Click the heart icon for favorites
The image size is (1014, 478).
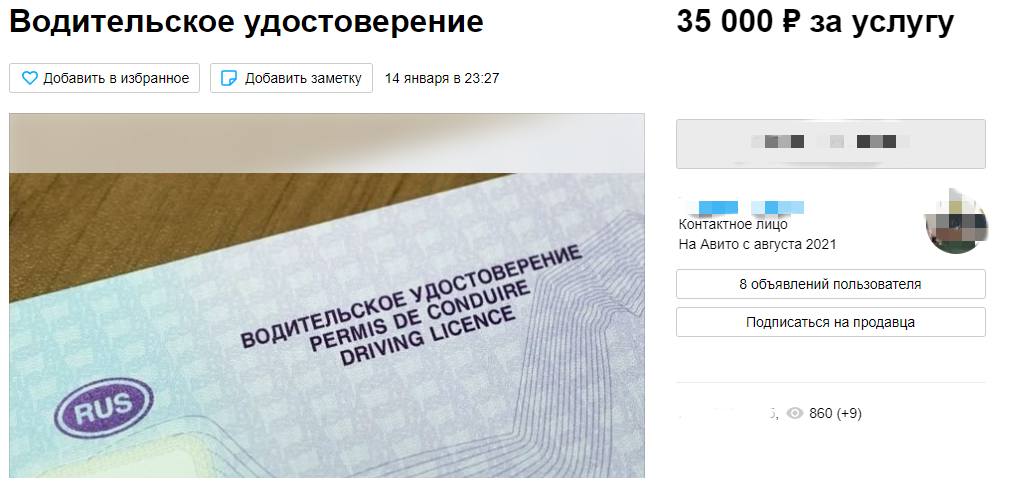(x=30, y=78)
